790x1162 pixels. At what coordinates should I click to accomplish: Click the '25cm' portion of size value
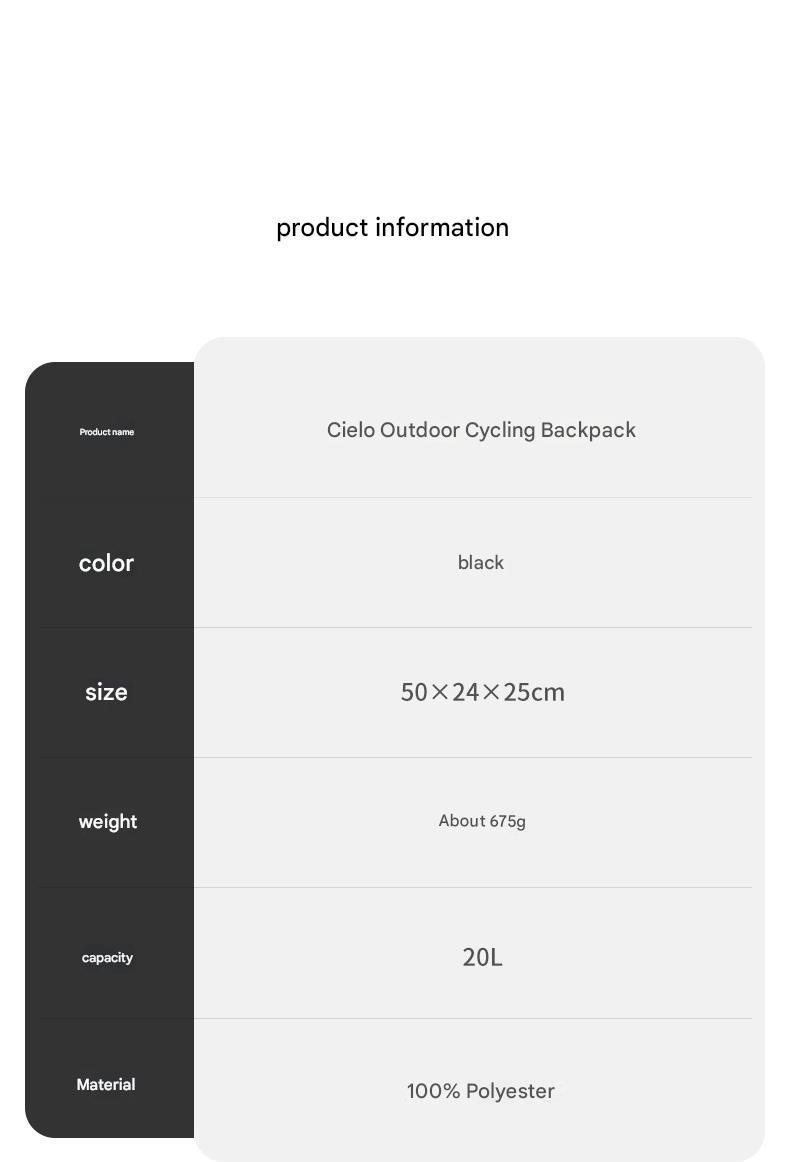point(534,692)
